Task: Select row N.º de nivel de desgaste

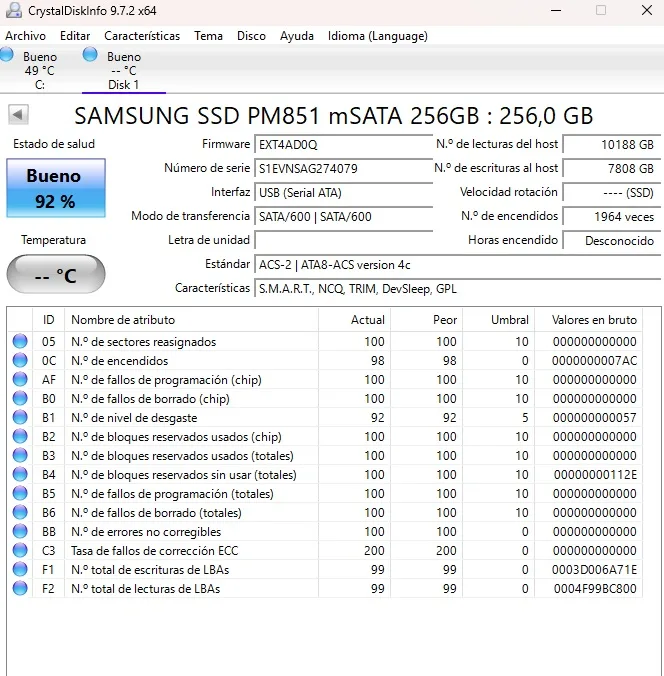Action: click(325, 417)
